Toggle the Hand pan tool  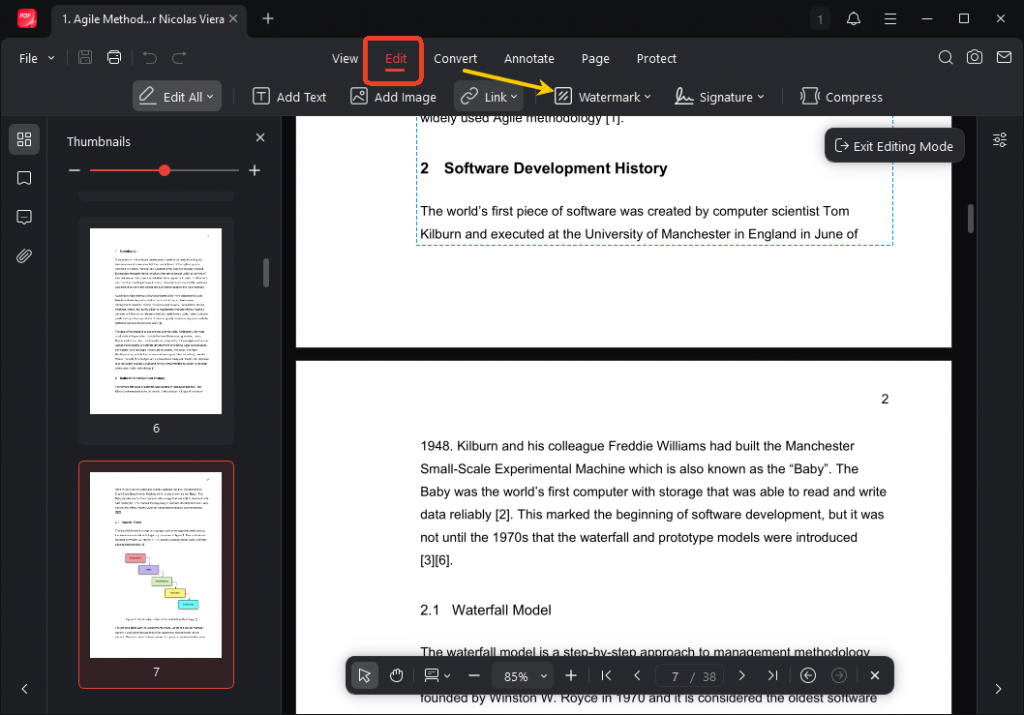point(396,675)
